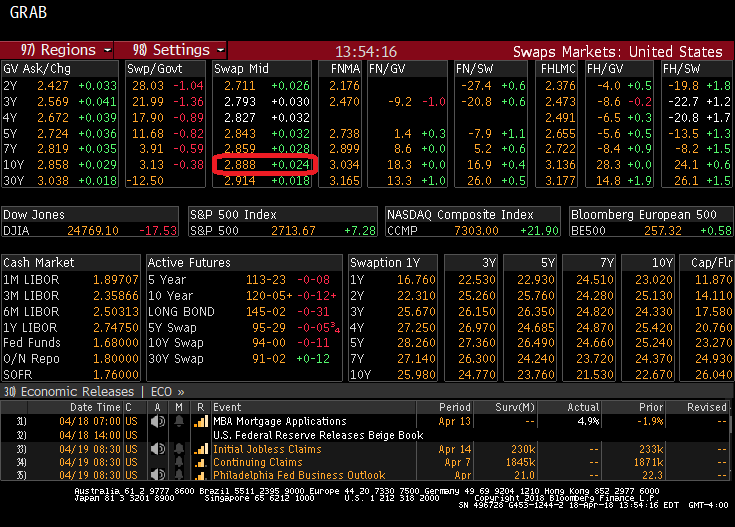
Task: Open U.S. Federal Reserve Releases Beige Book event
Action: (x=318, y=435)
